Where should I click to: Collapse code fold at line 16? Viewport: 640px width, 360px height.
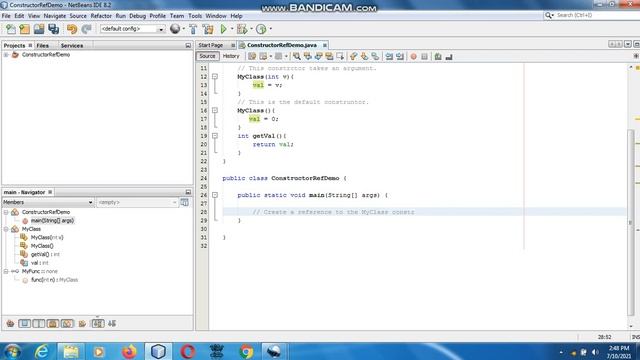[x=215, y=111]
